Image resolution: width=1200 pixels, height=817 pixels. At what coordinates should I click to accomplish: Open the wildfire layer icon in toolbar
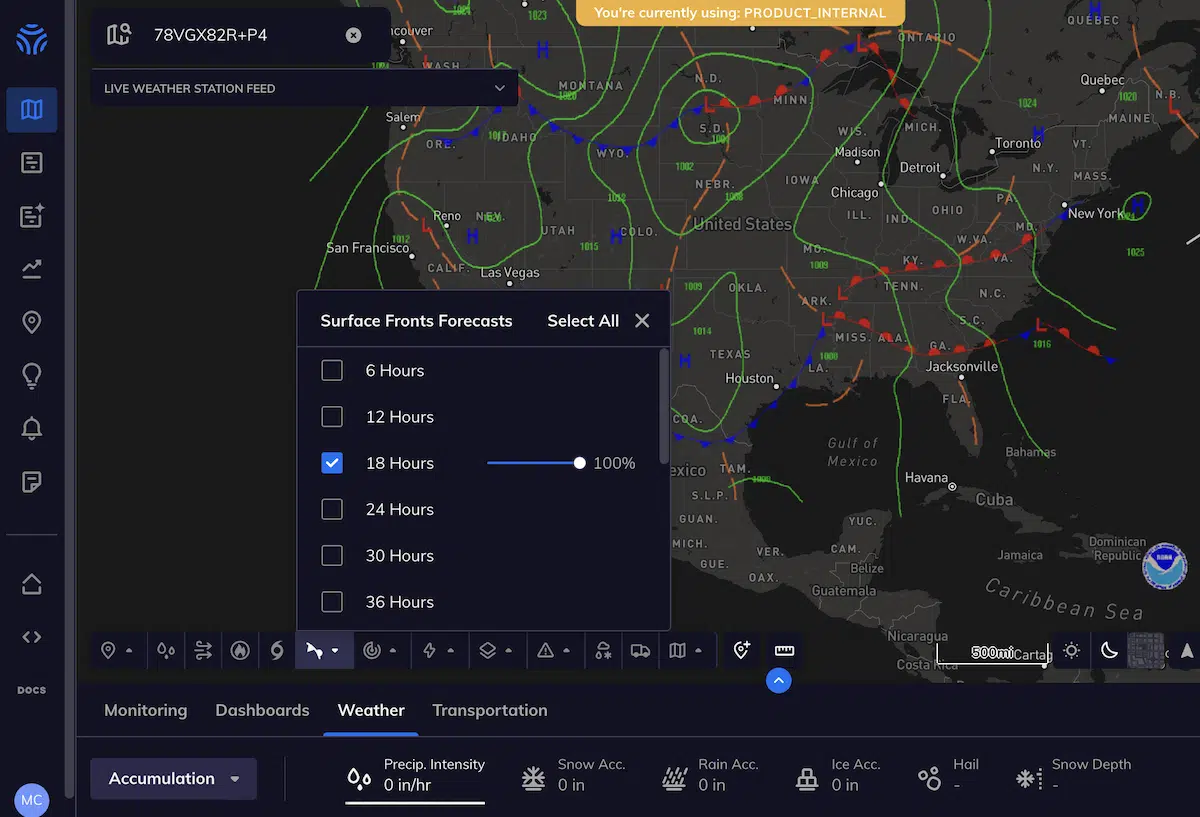point(239,651)
